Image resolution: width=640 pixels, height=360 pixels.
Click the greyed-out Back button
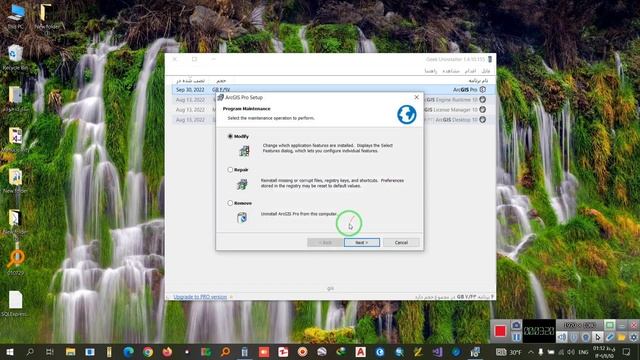click(x=325, y=242)
